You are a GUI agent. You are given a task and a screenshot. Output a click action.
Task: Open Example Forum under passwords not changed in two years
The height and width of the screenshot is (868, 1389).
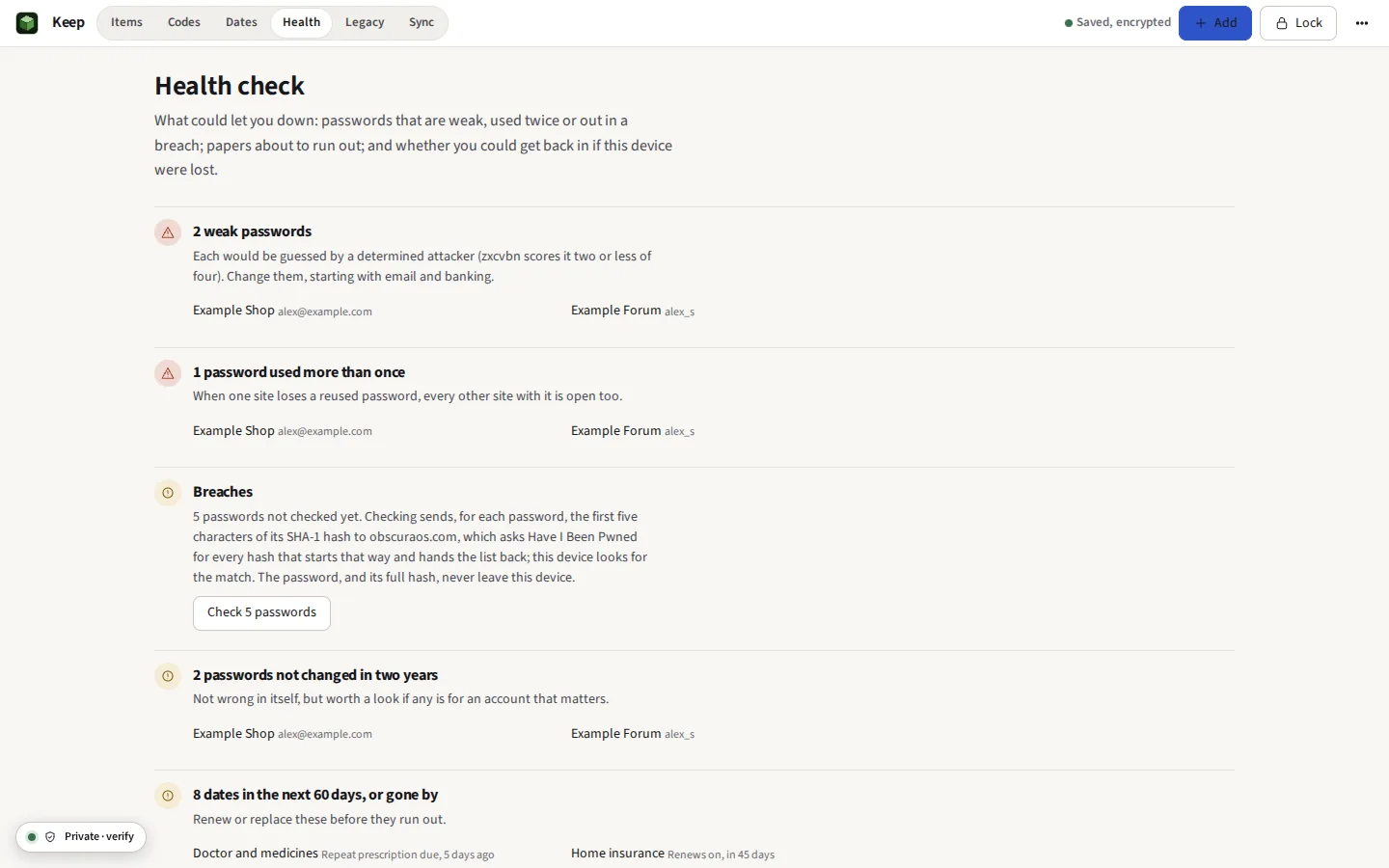633,734
